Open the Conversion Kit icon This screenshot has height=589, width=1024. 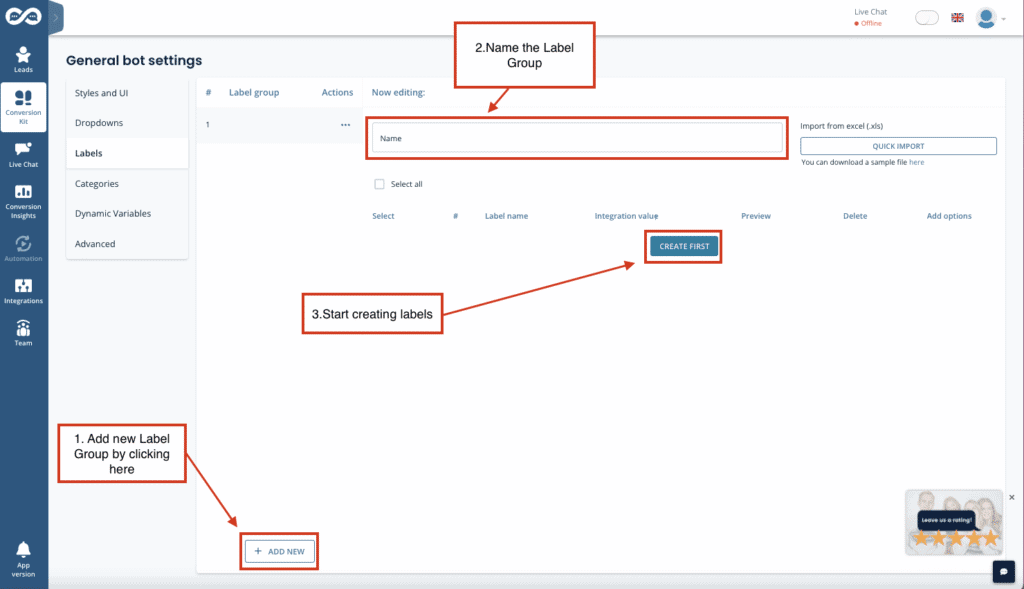click(x=23, y=97)
